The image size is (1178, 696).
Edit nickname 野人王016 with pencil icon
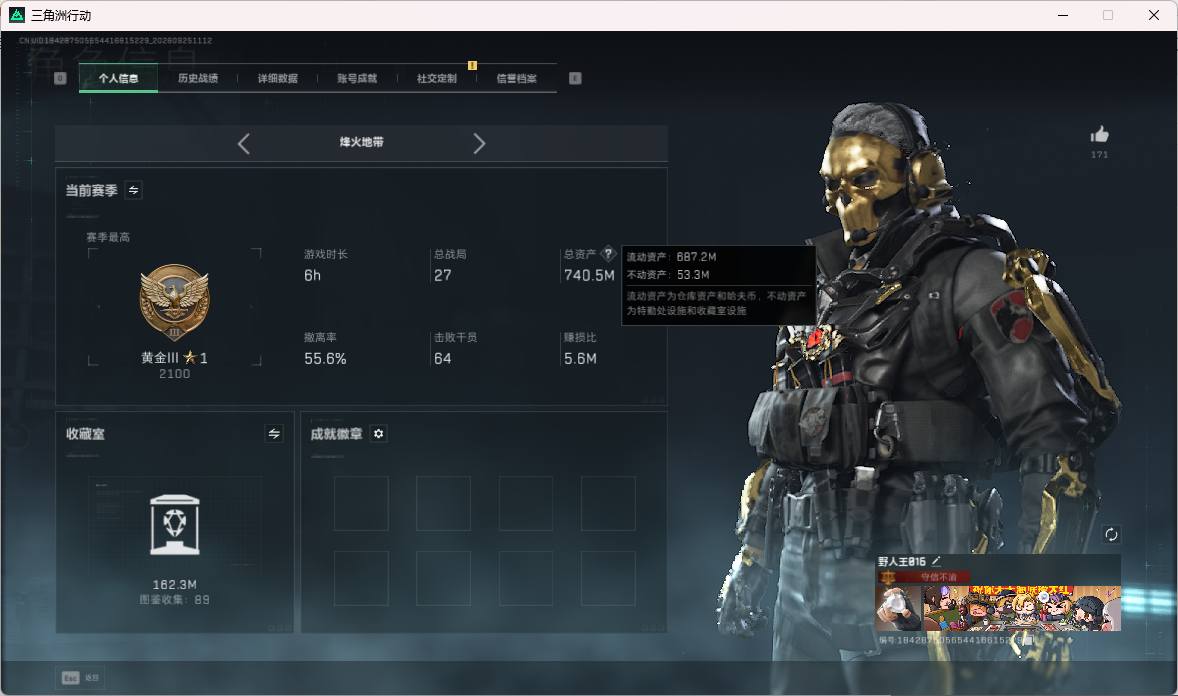coord(936,561)
